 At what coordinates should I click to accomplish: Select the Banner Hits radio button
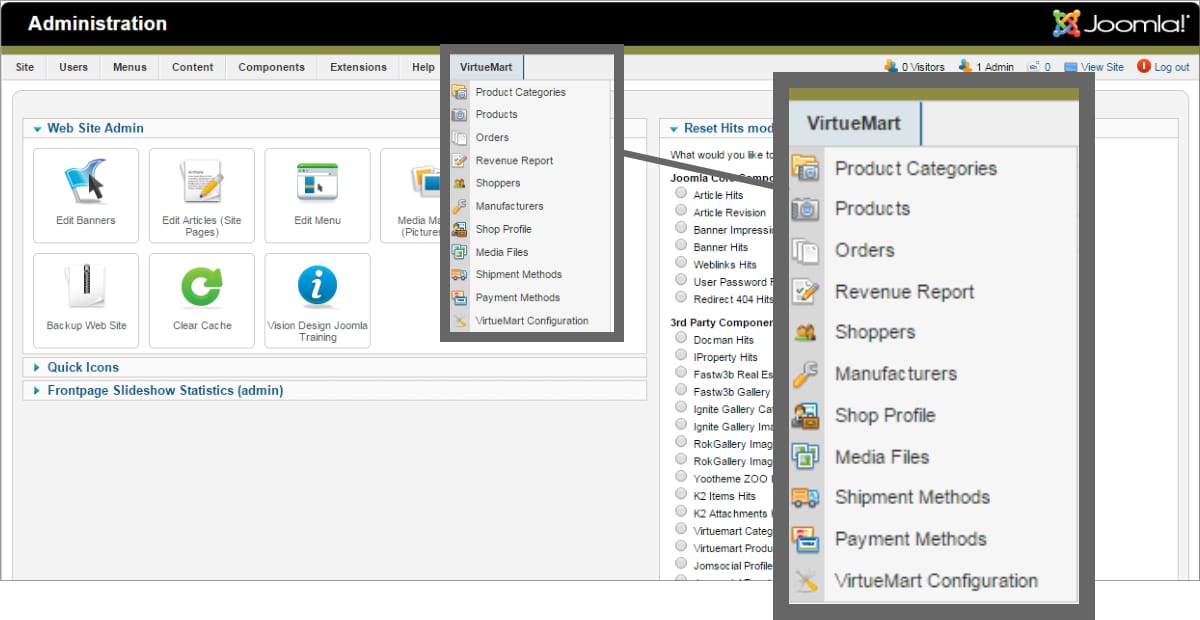tap(681, 246)
